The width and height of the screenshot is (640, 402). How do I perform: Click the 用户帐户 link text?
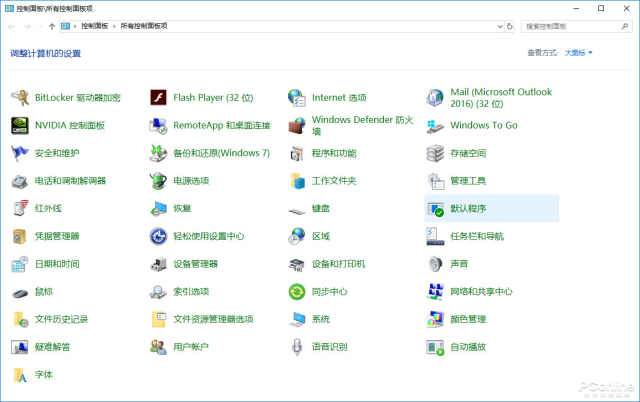click(191, 347)
